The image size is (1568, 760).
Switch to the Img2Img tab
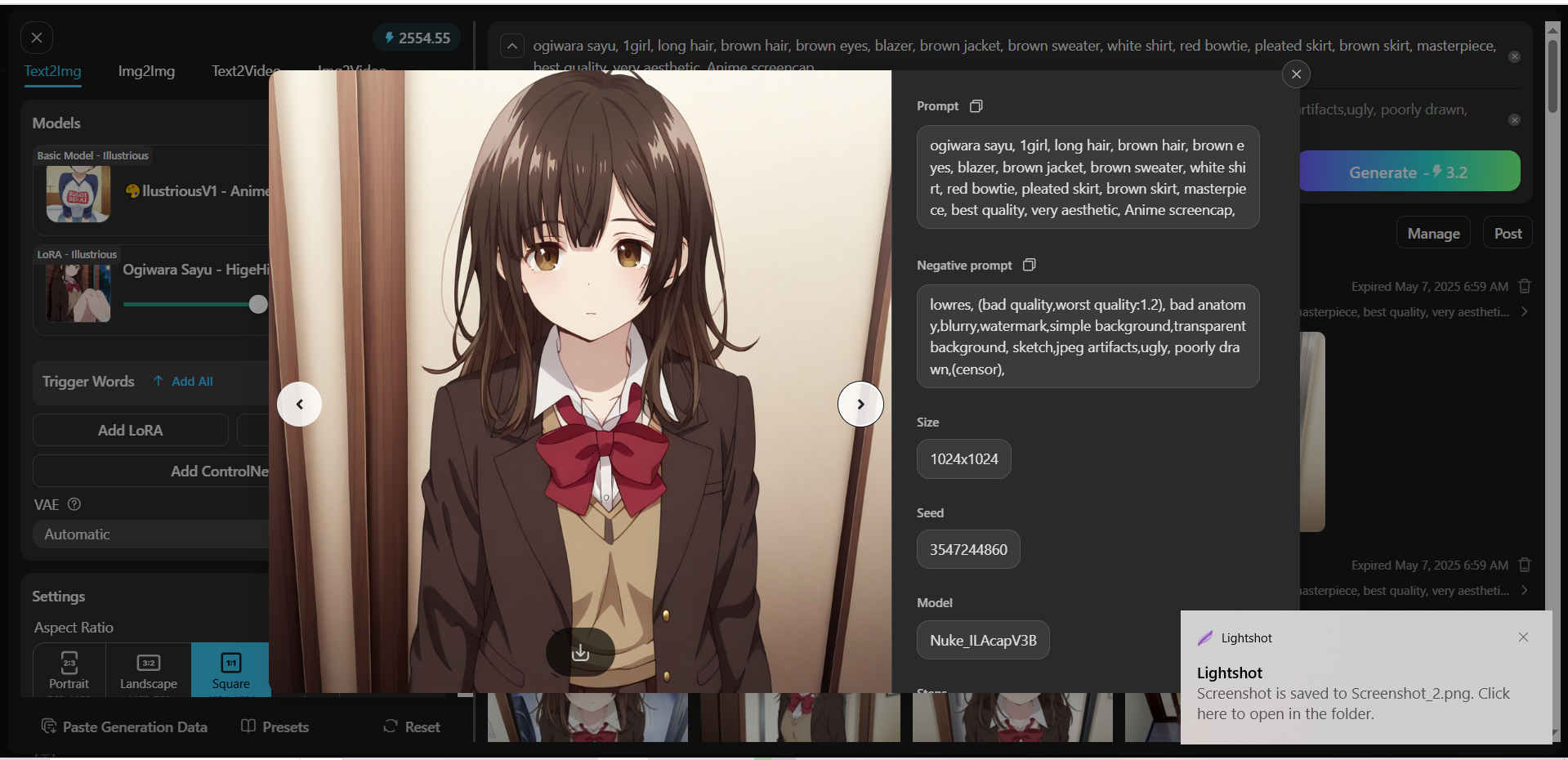point(146,71)
